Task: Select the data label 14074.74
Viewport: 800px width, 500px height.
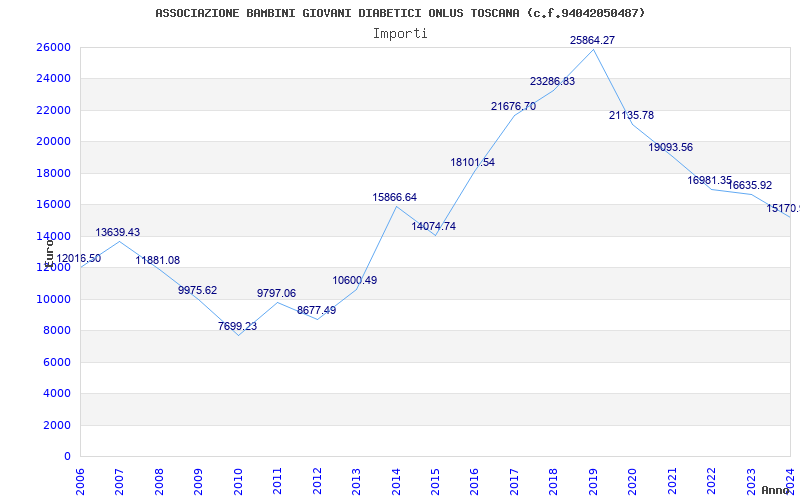Action: pyautogui.click(x=434, y=226)
